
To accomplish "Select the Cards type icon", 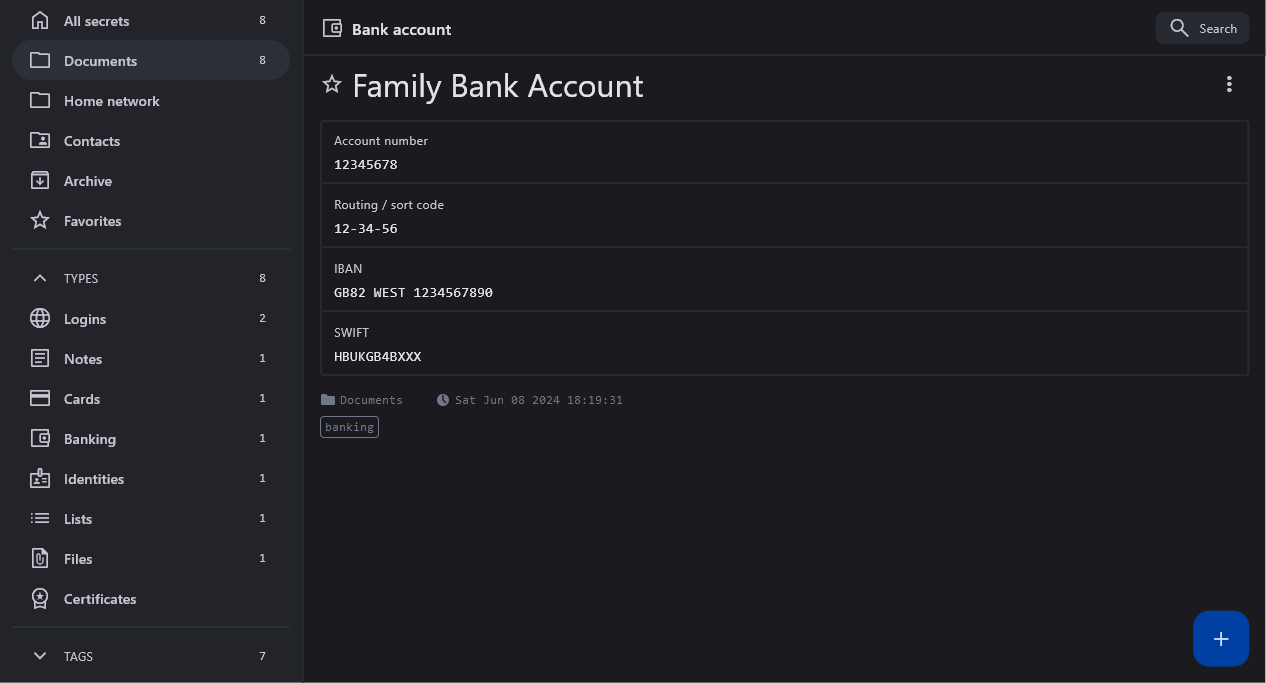I will [x=40, y=399].
